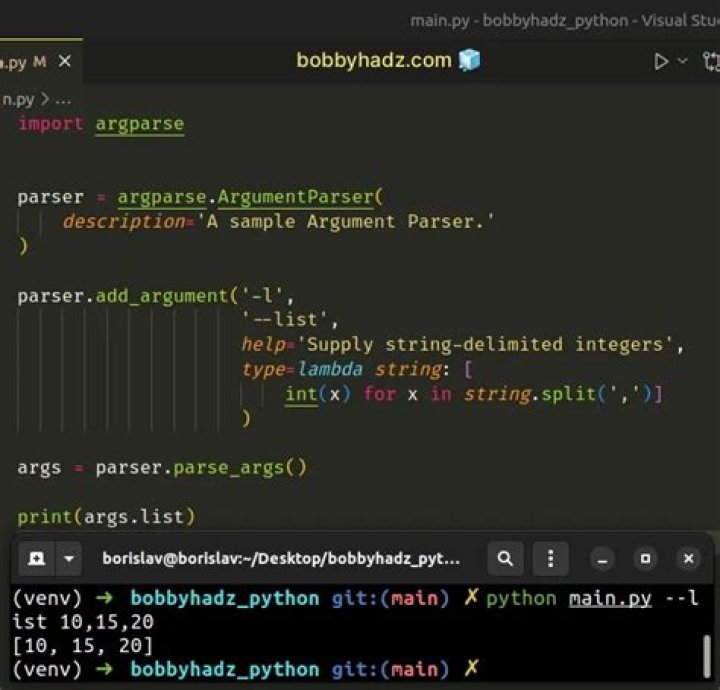Open run options dropdown beside play icon
Viewport: 720px width, 690px height.
(x=683, y=61)
